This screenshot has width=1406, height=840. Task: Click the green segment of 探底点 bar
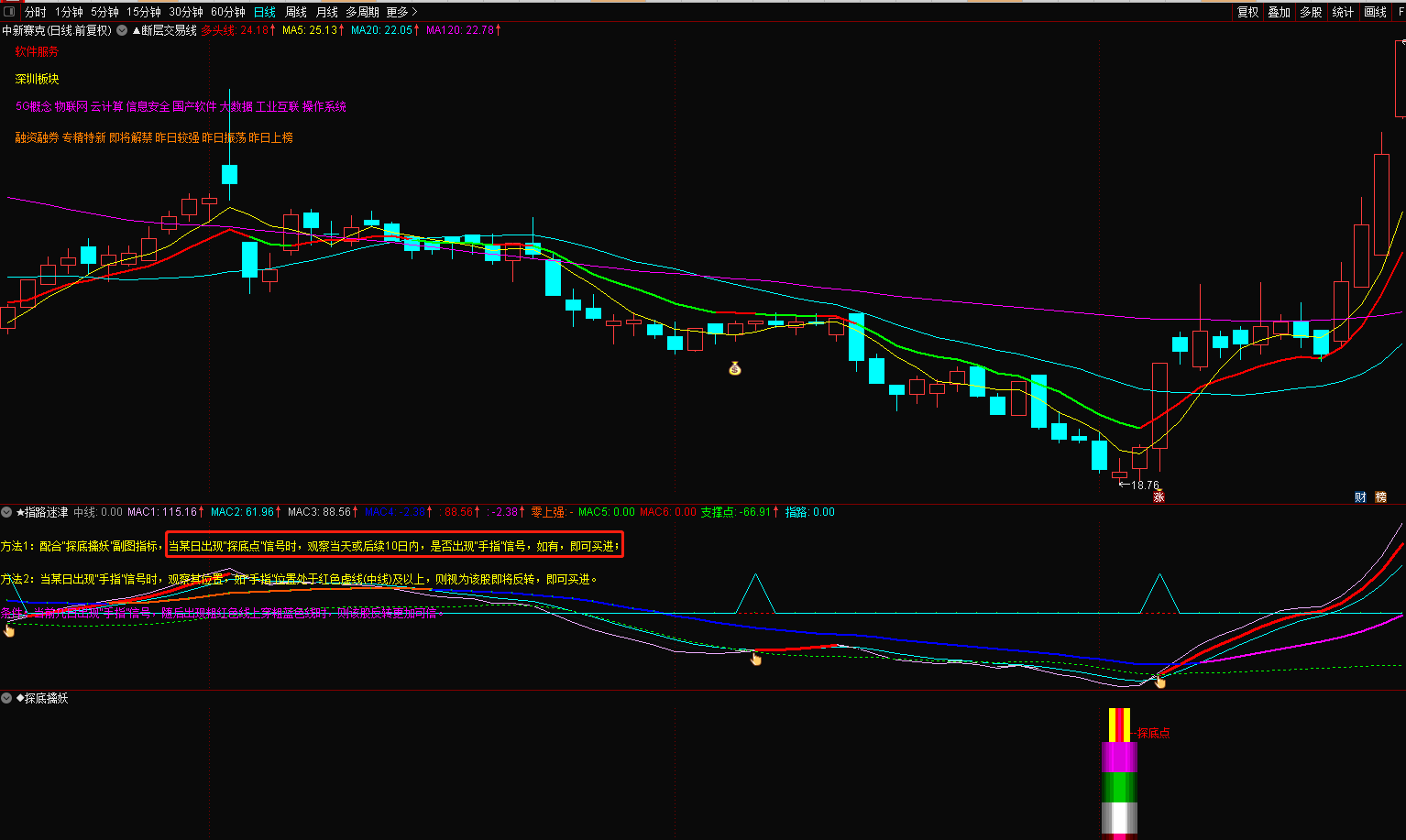pos(1119,788)
